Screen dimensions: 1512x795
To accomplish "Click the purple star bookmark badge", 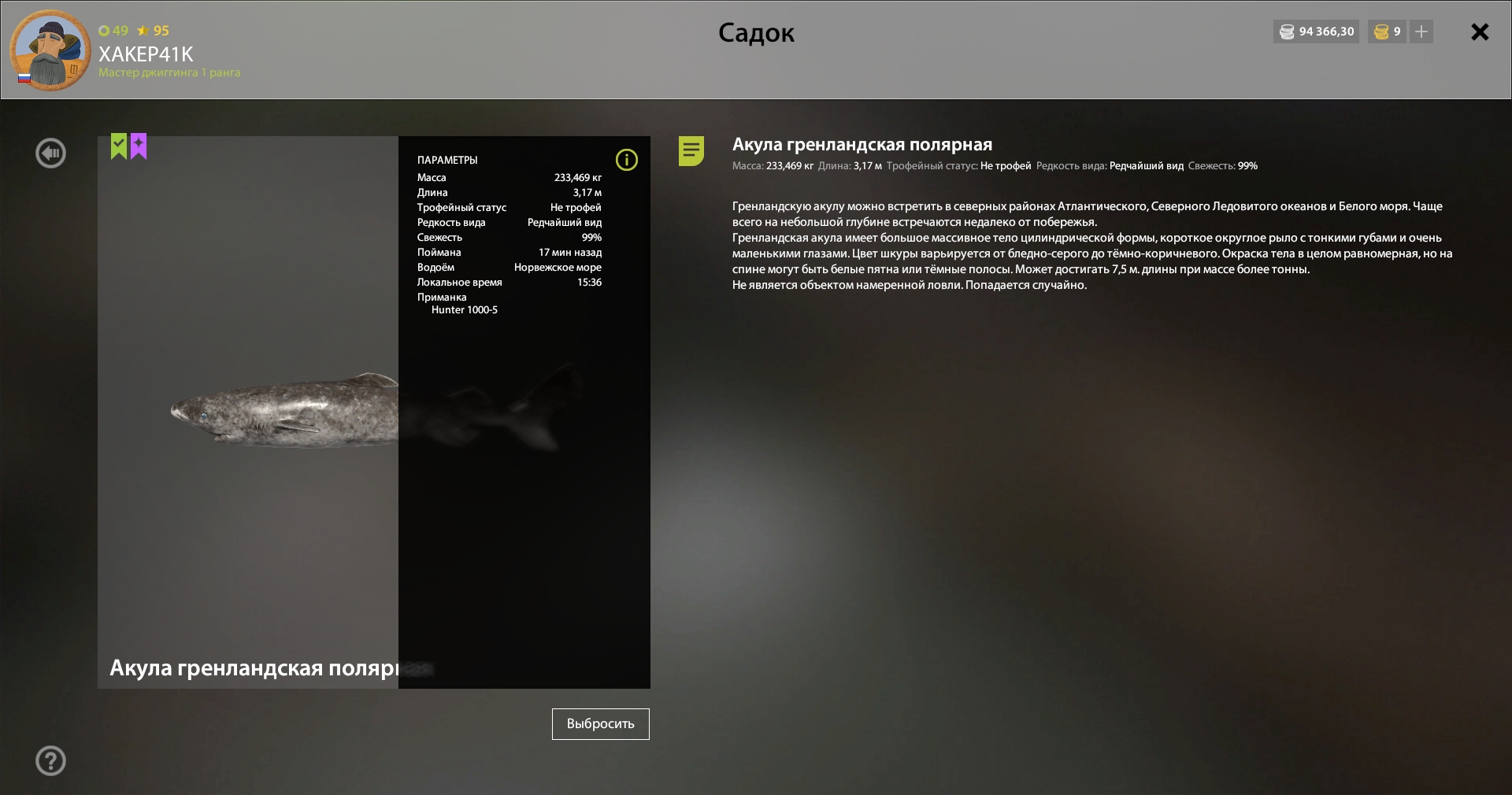I will click(139, 146).
